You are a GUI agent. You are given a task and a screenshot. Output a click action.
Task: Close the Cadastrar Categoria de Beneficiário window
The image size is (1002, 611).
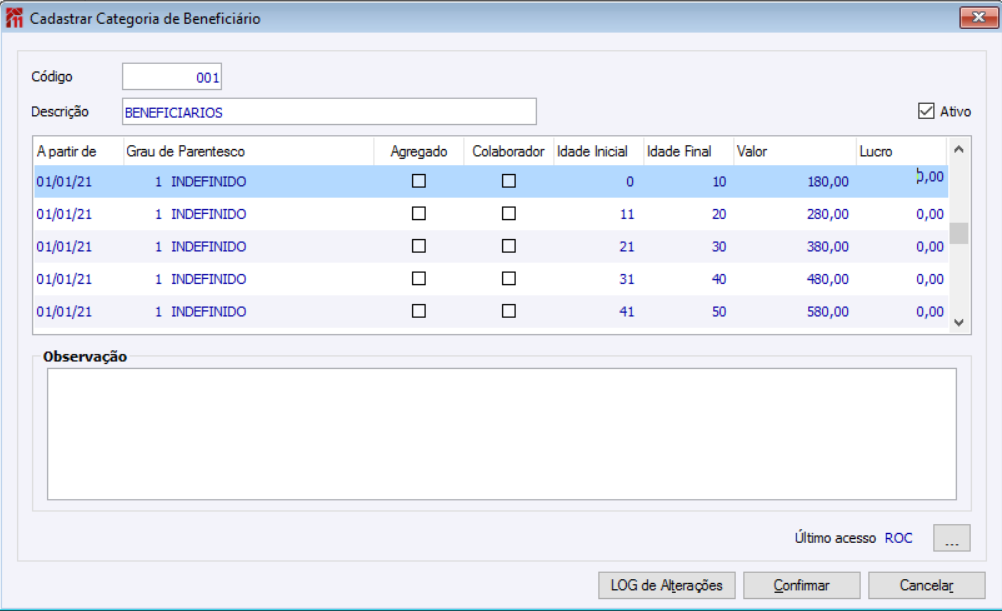click(974, 18)
